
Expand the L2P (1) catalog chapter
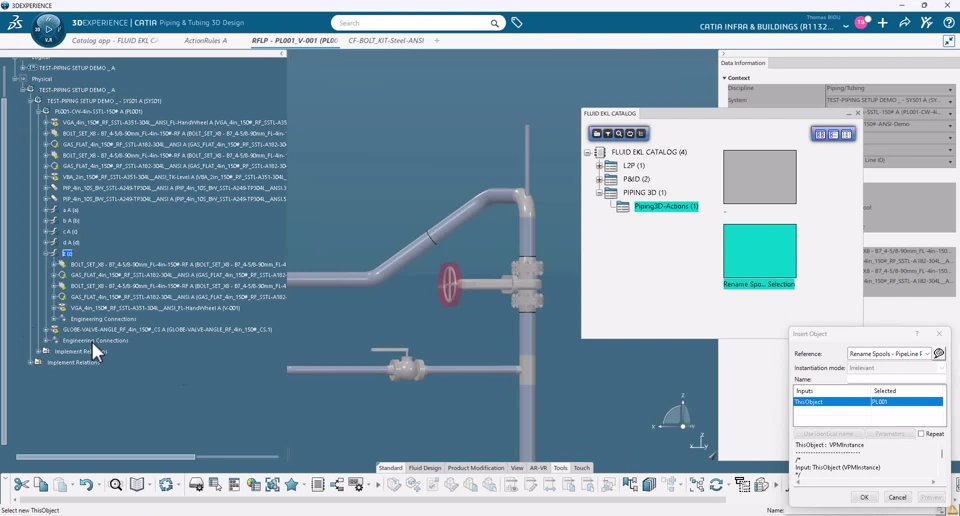pos(599,165)
